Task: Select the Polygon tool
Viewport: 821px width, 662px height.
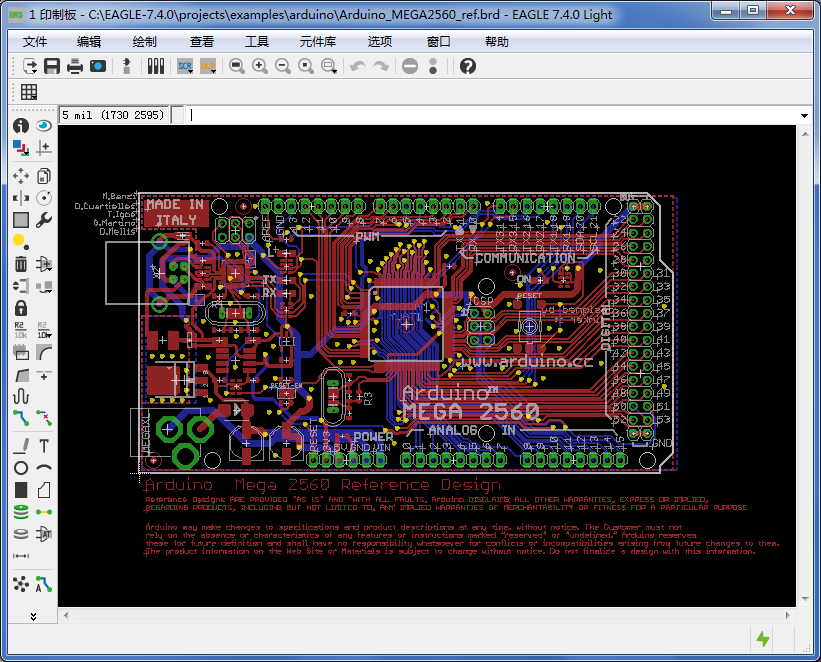Action: [x=44, y=490]
